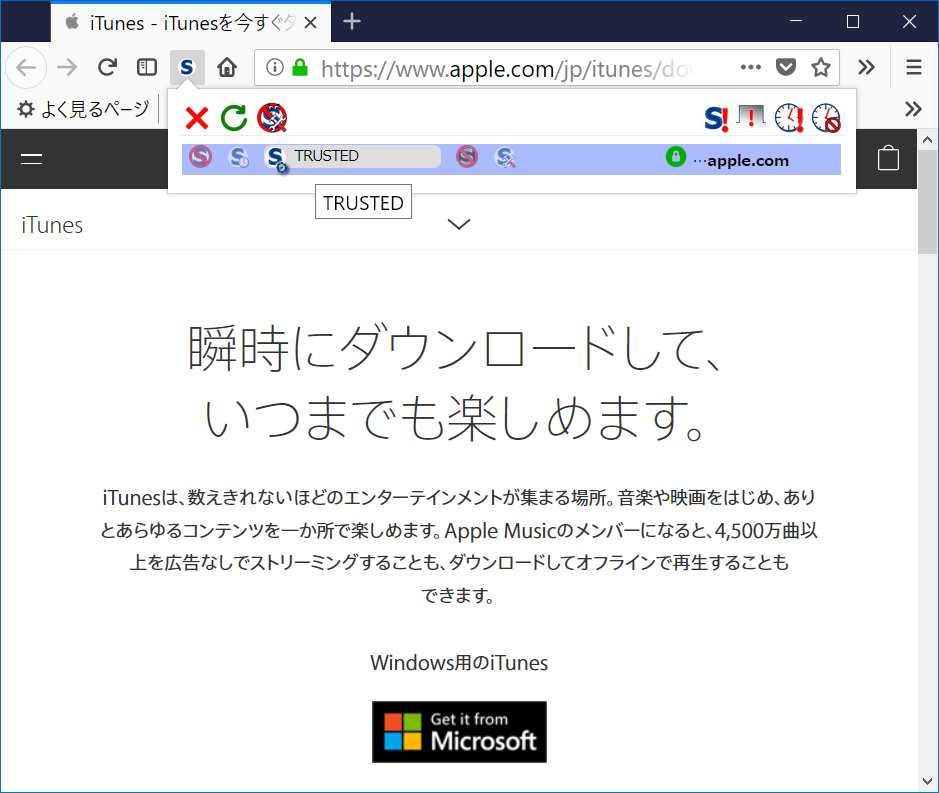The height and width of the screenshot is (793, 939).
Task: Bookmark this page with star icon
Action: click(820, 67)
